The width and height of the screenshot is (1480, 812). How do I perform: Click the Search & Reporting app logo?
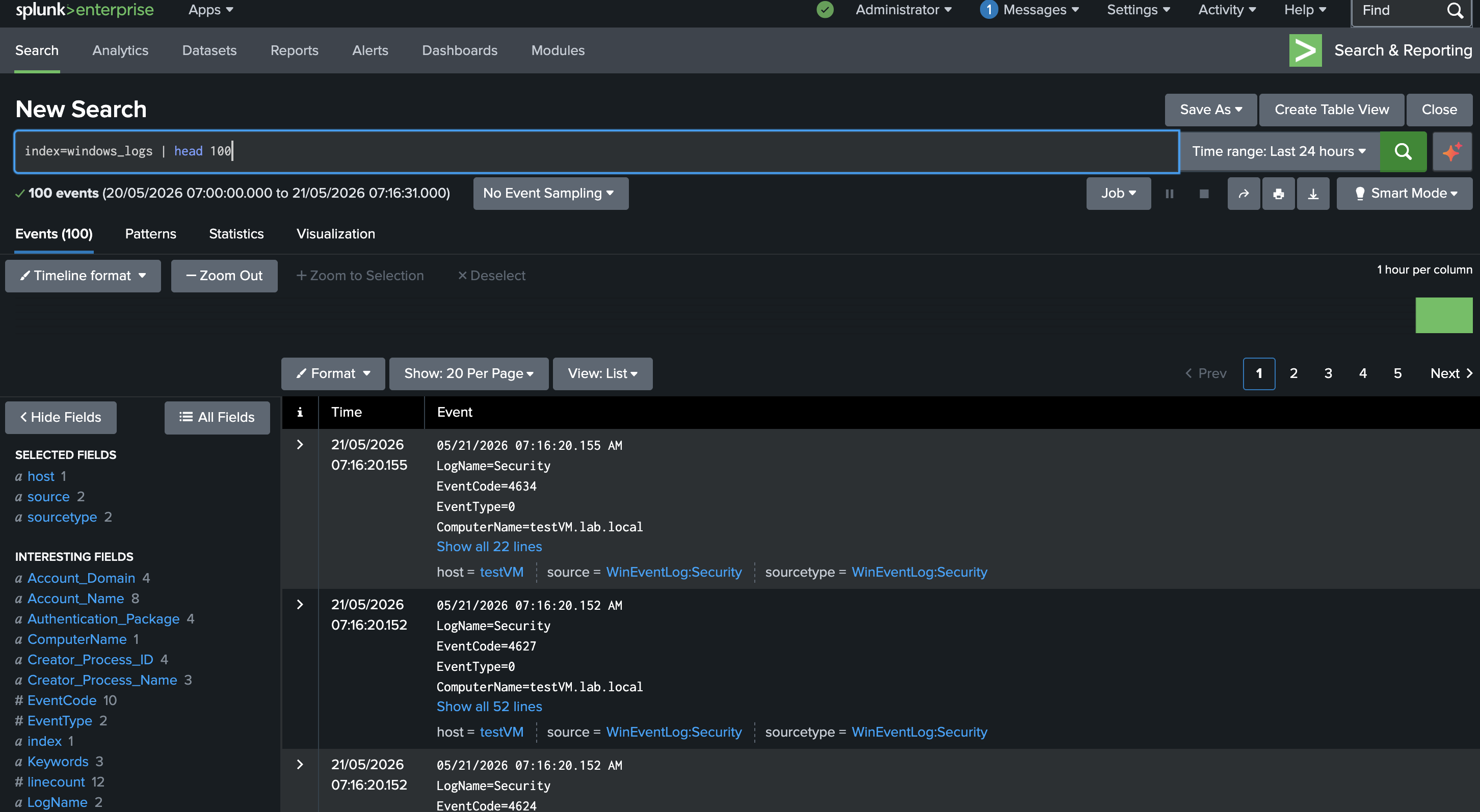click(1305, 50)
